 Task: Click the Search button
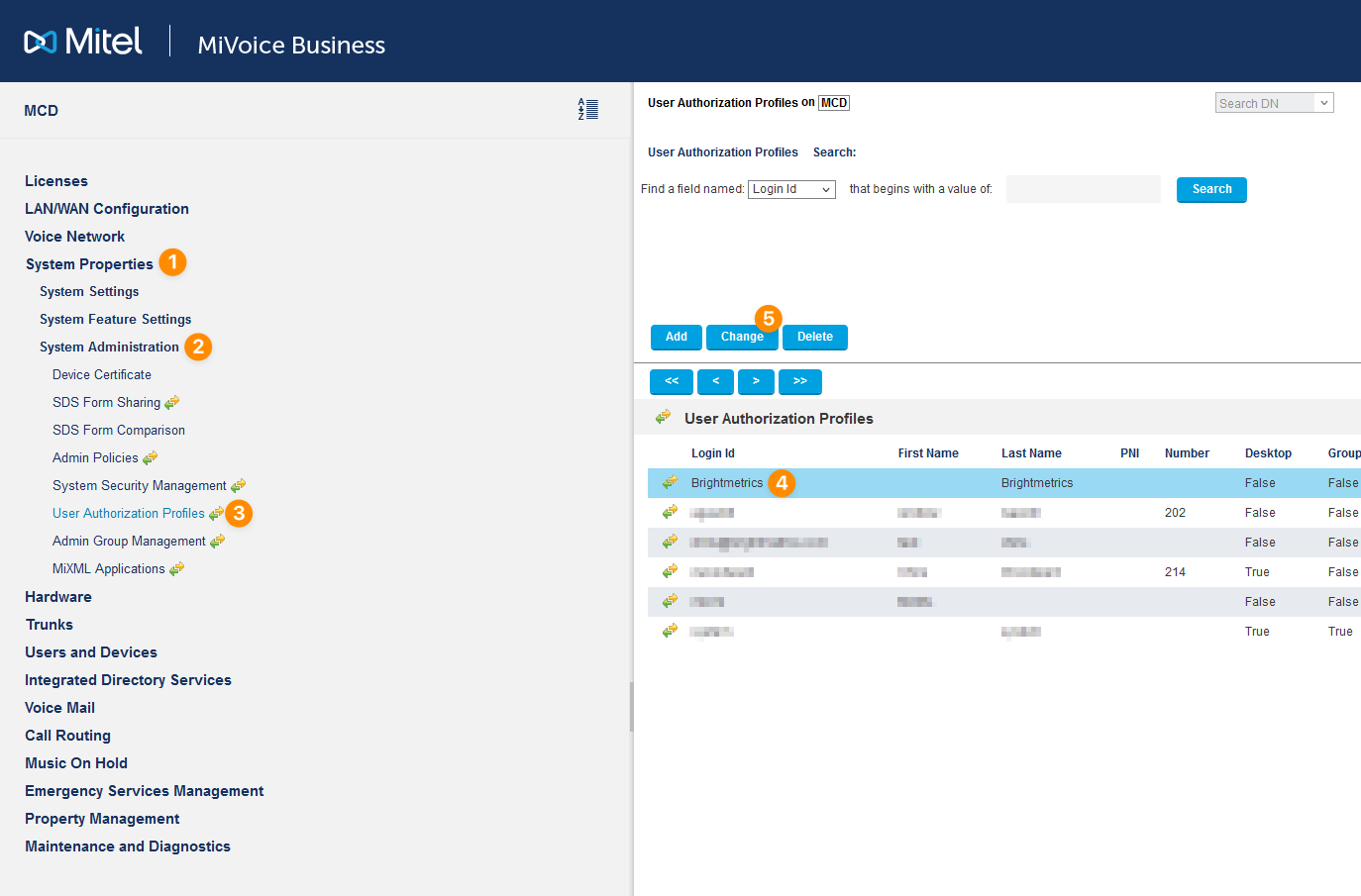point(1211,189)
